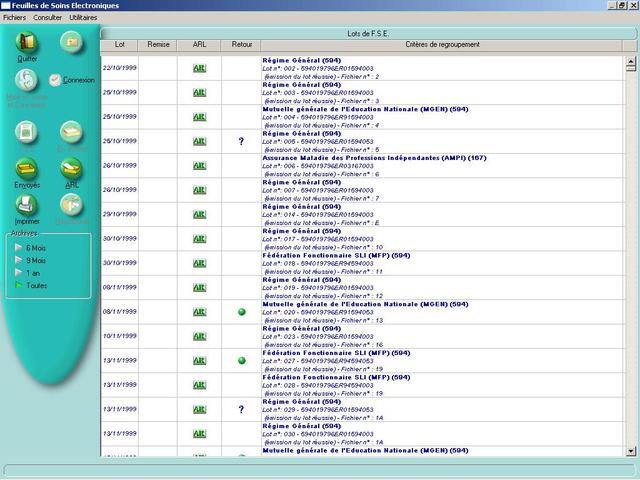Click the scrollbar down arrow
Viewport: 640px width, 480px height.
[x=631, y=451]
